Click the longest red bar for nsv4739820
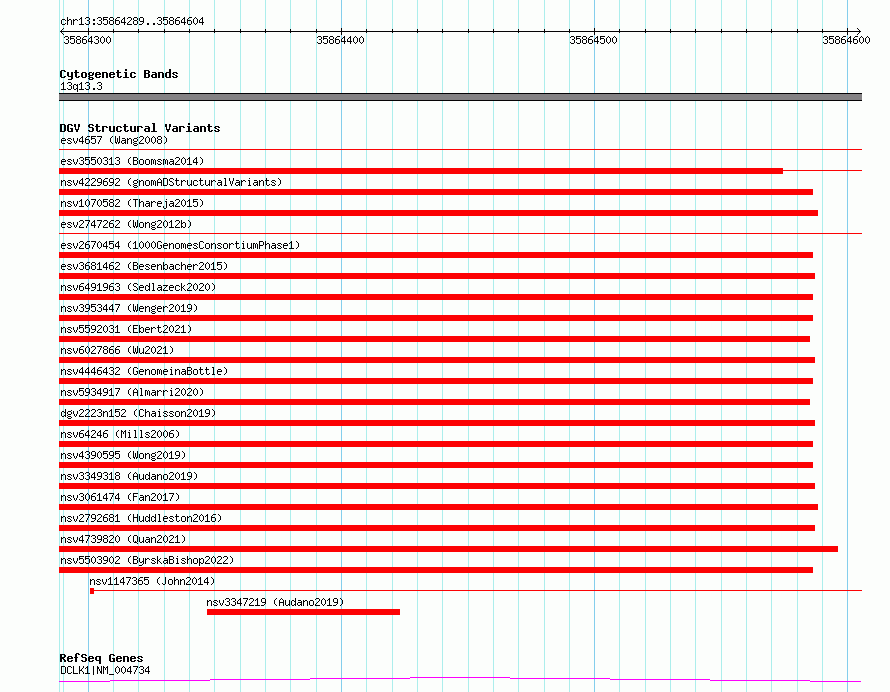This screenshot has height=692, width=890. [448, 549]
